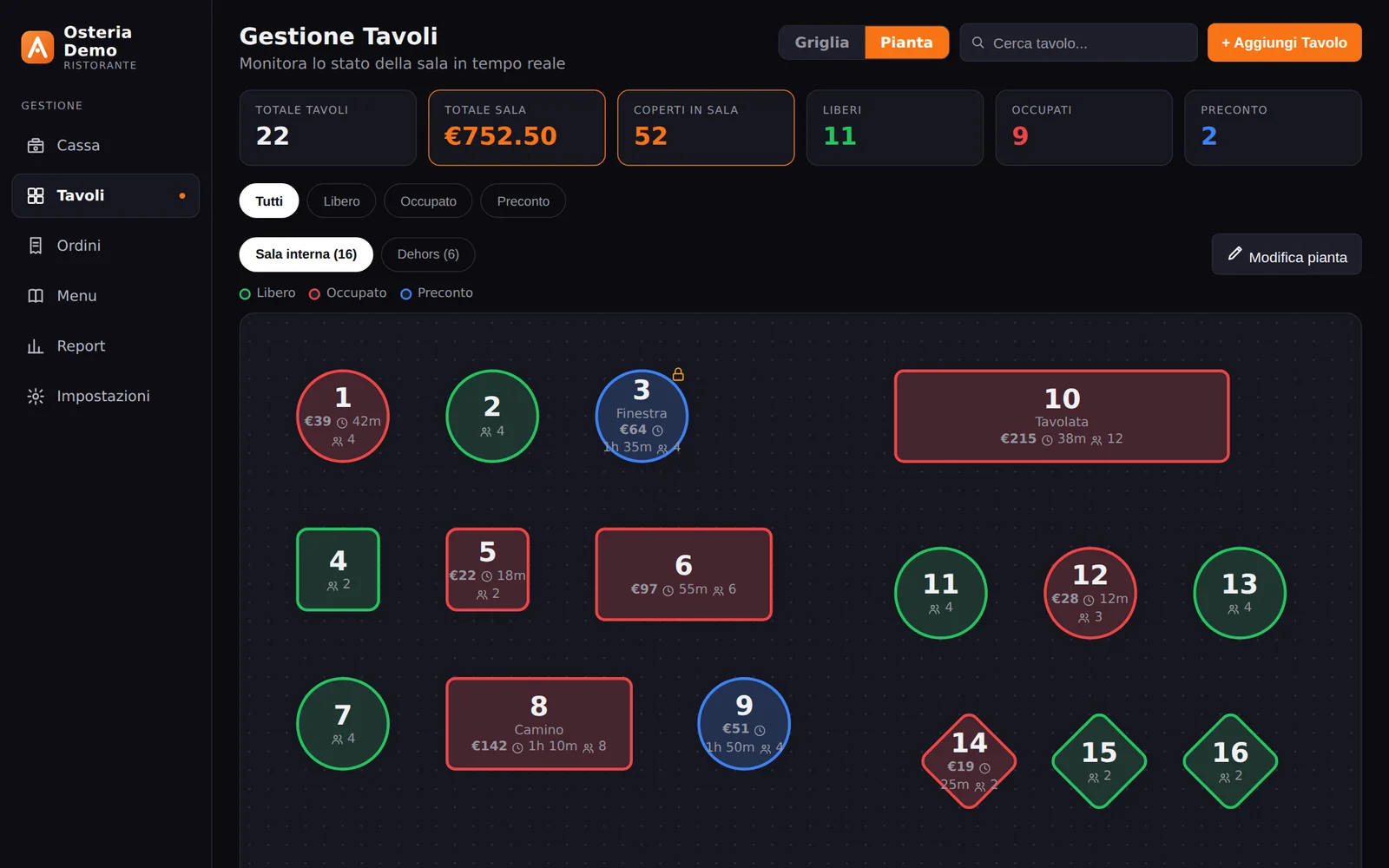Open table 3 Finestra
Image resolution: width=1389 pixels, height=868 pixels.
point(642,417)
